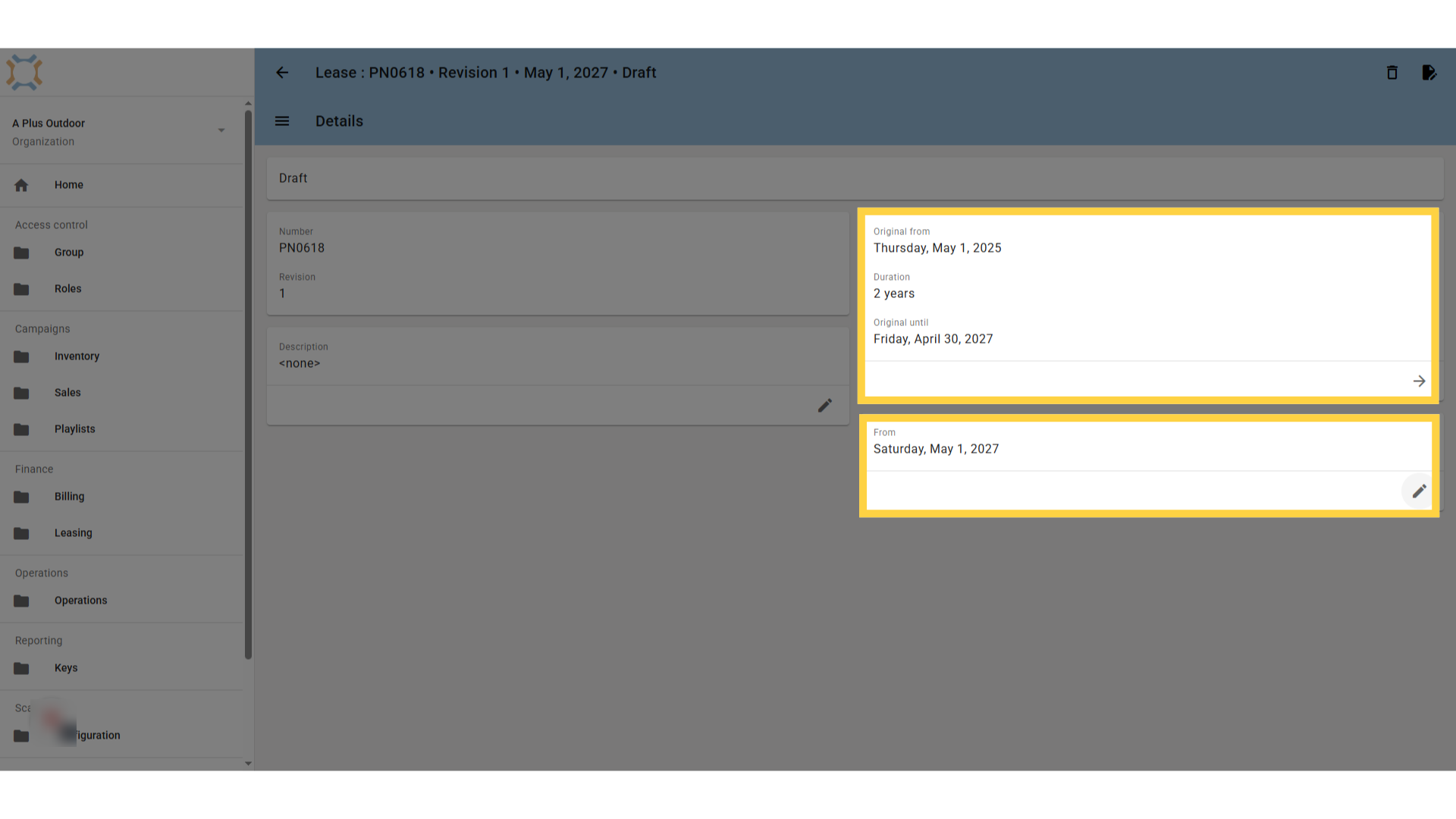This screenshot has width=1456, height=819.
Task: Click the Reporting section label
Action: (39, 641)
